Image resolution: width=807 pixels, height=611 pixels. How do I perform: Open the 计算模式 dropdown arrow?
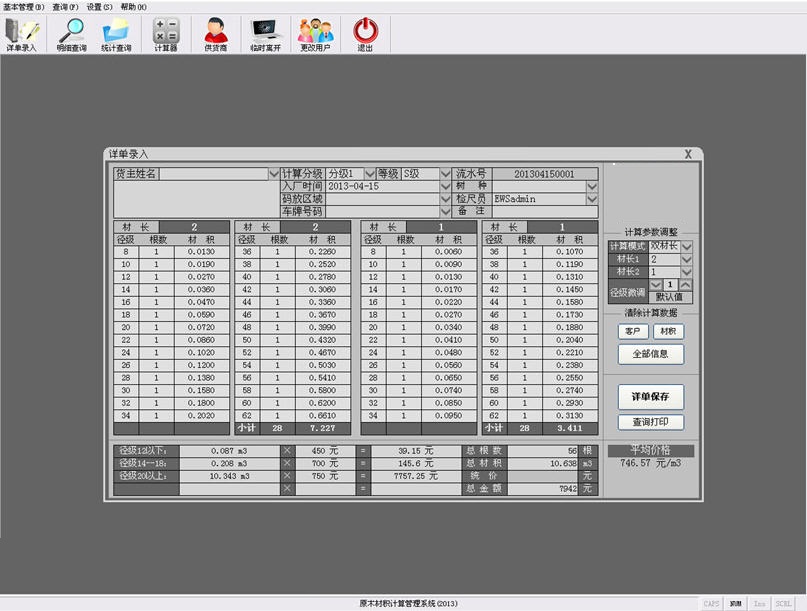tap(686, 246)
